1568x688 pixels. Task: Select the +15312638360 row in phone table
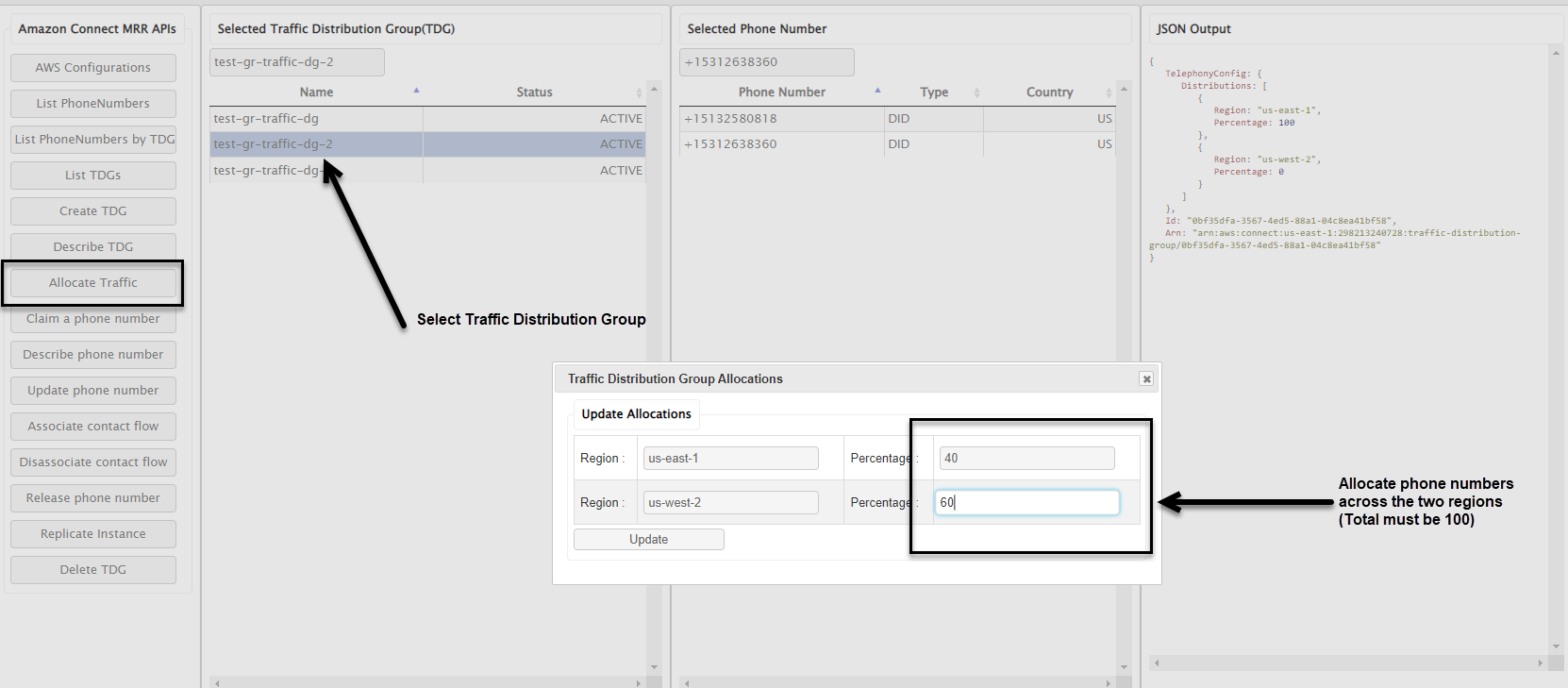pos(897,144)
